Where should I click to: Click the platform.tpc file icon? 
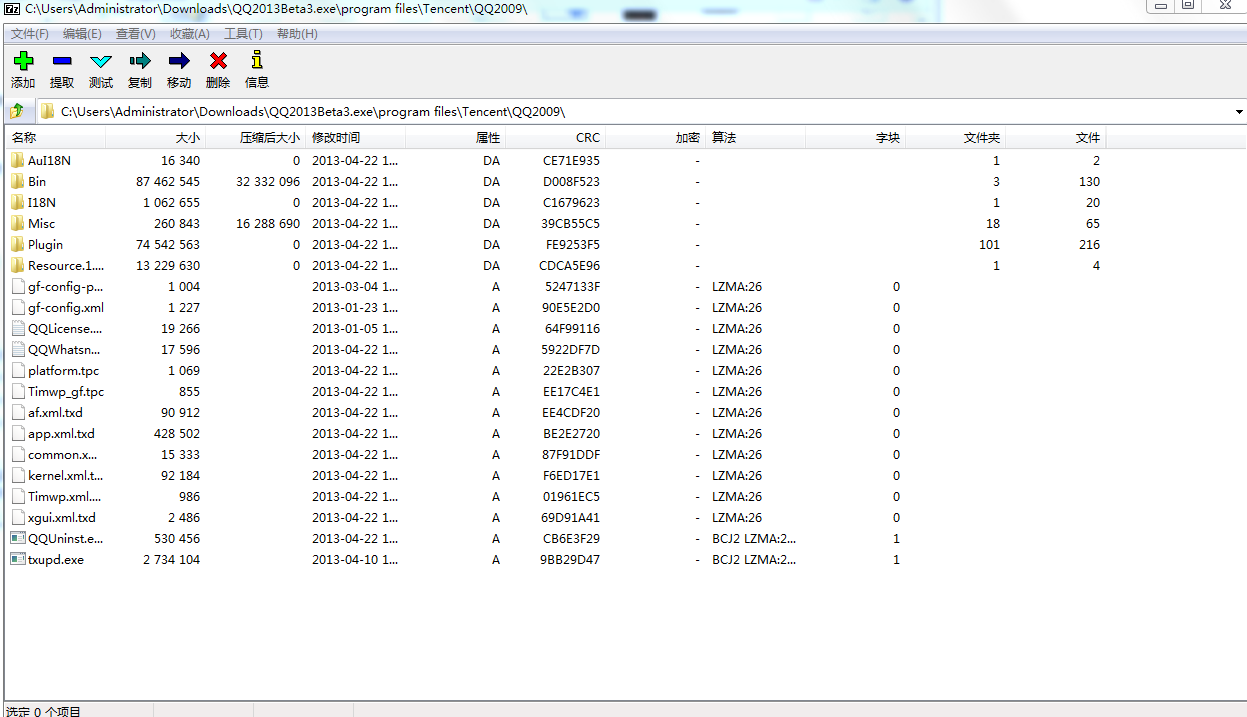[18, 370]
